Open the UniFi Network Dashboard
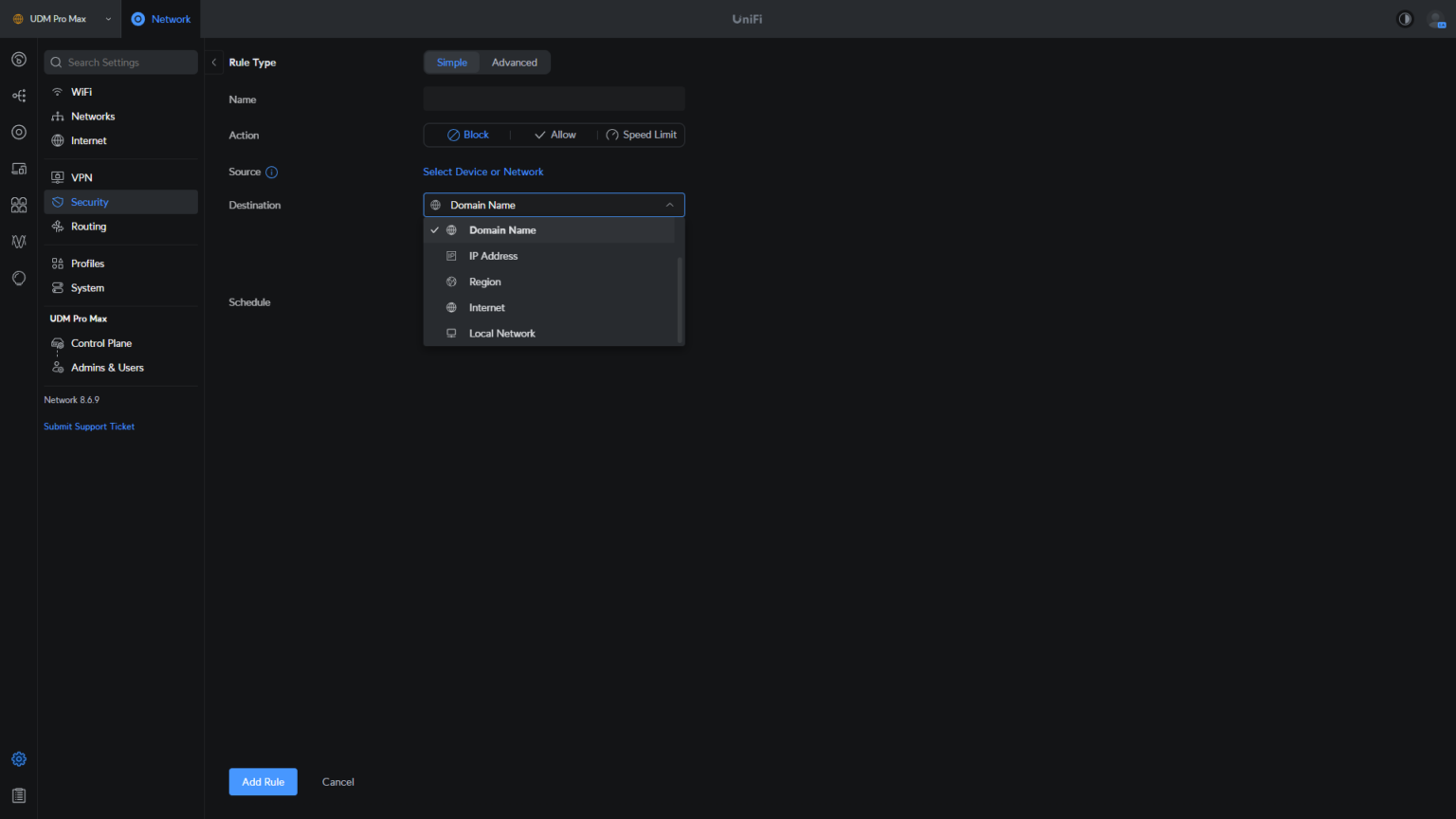 [18, 59]
